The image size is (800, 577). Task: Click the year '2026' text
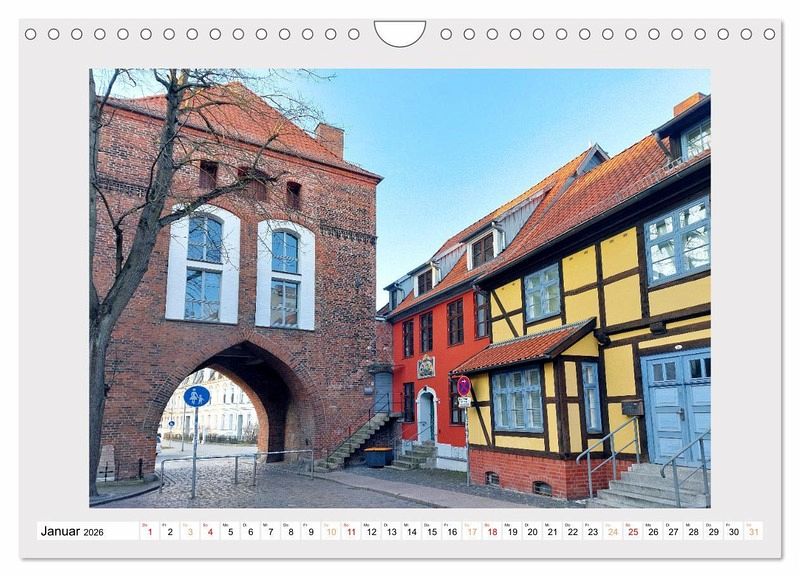pos(93,533)
